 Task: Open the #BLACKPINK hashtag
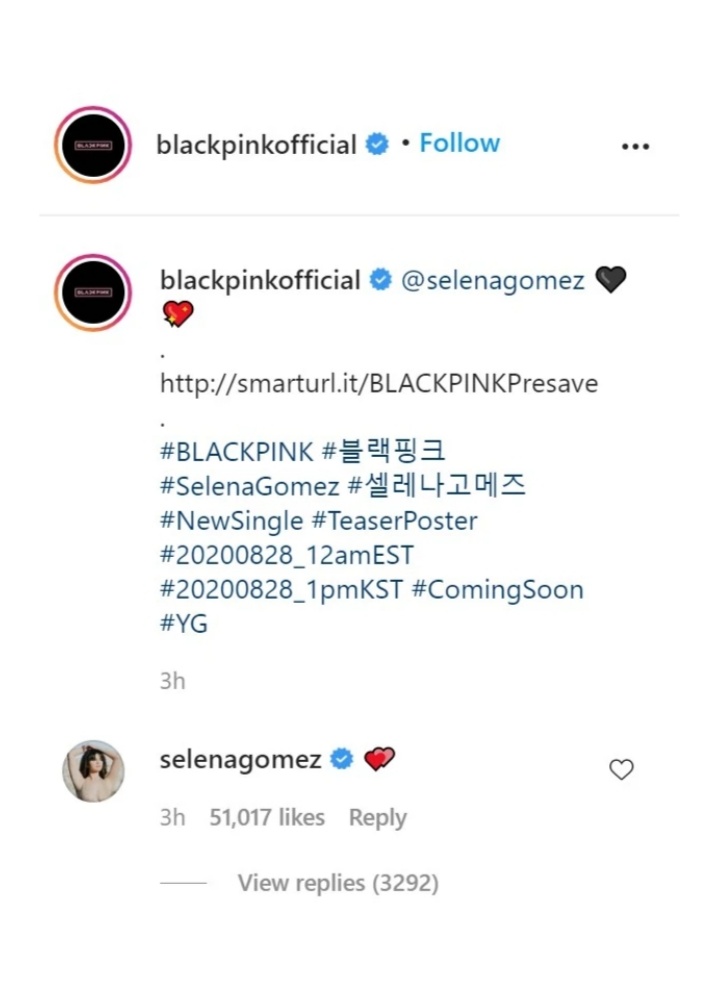point(237,452)
